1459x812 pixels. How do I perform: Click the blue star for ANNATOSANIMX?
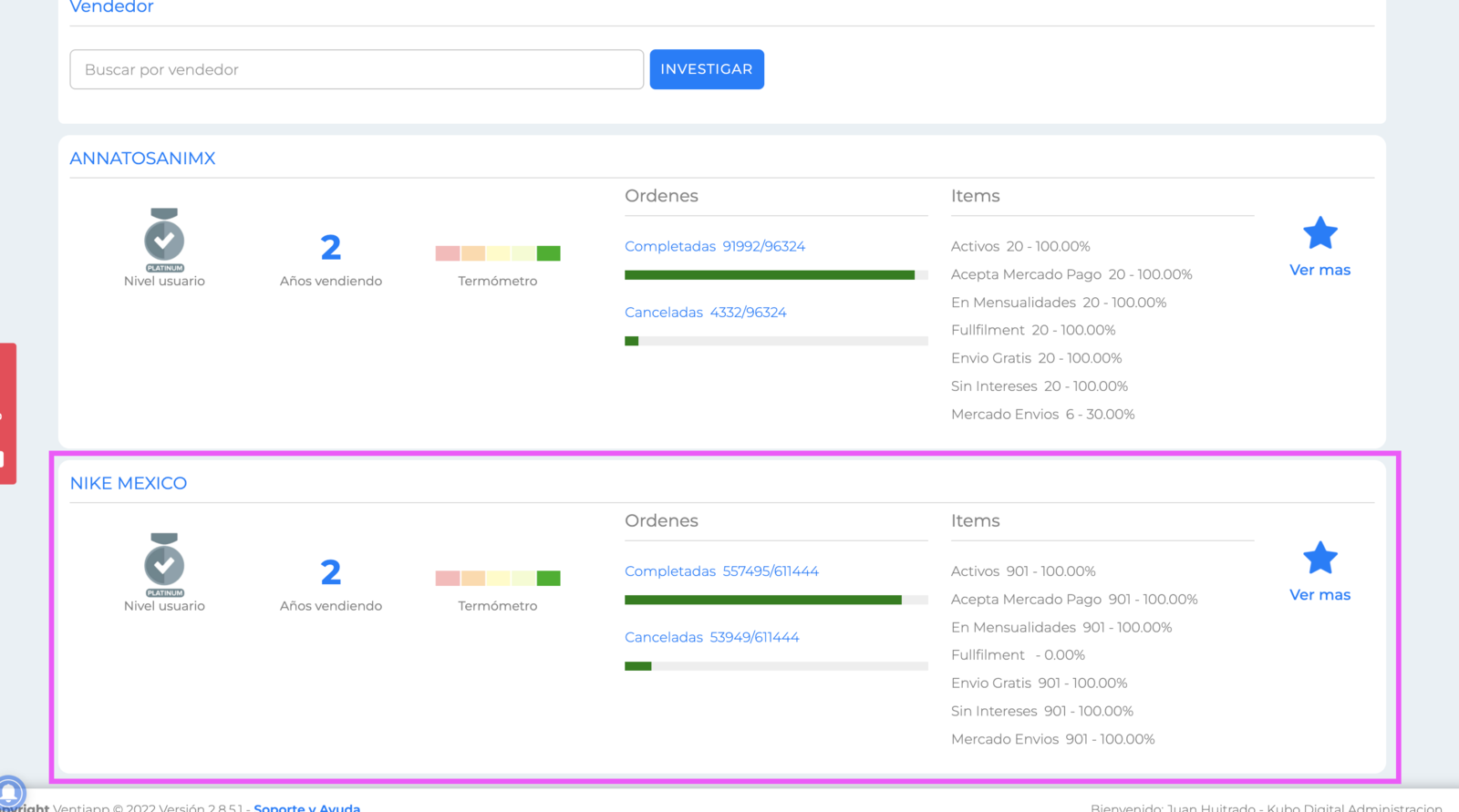pyautogui.click(x=1319, y=233)
